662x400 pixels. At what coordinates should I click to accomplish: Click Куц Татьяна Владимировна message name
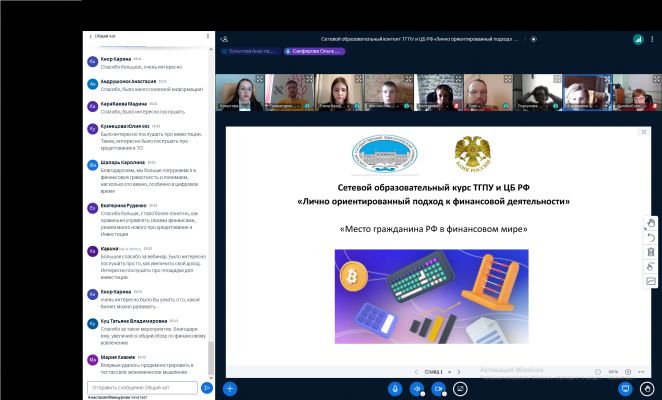[x=134, y=321]
